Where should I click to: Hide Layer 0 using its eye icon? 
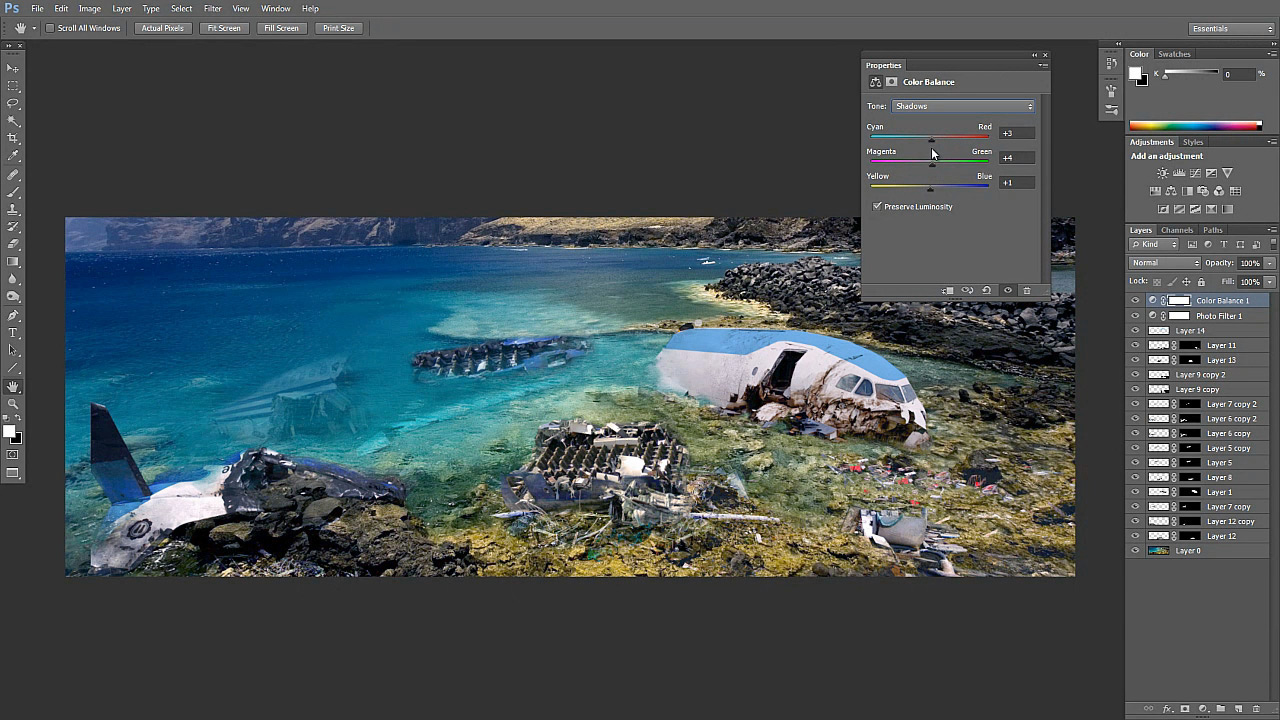[1135, 551]
